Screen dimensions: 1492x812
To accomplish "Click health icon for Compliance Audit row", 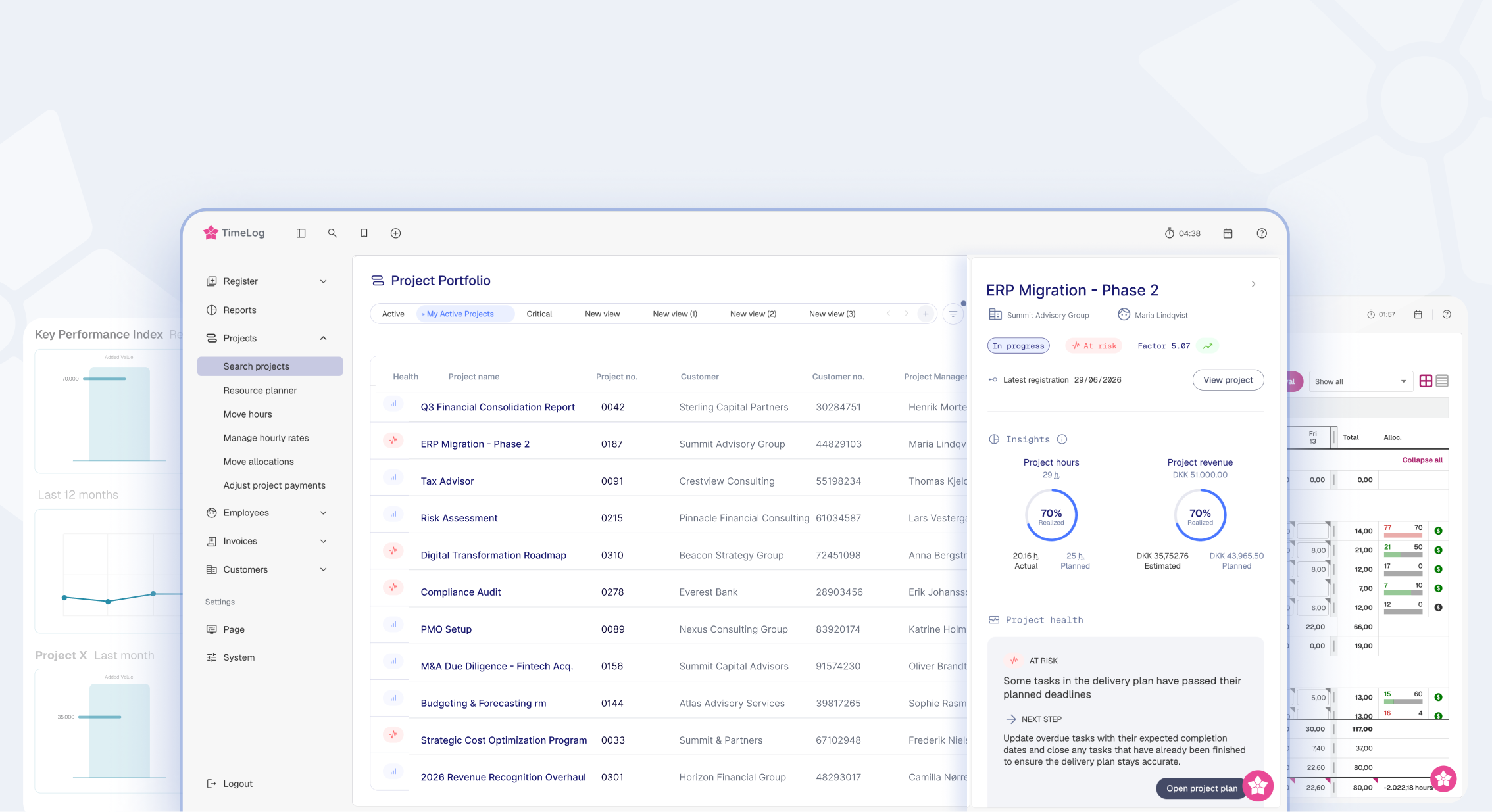I will click(x=393, y=587).
